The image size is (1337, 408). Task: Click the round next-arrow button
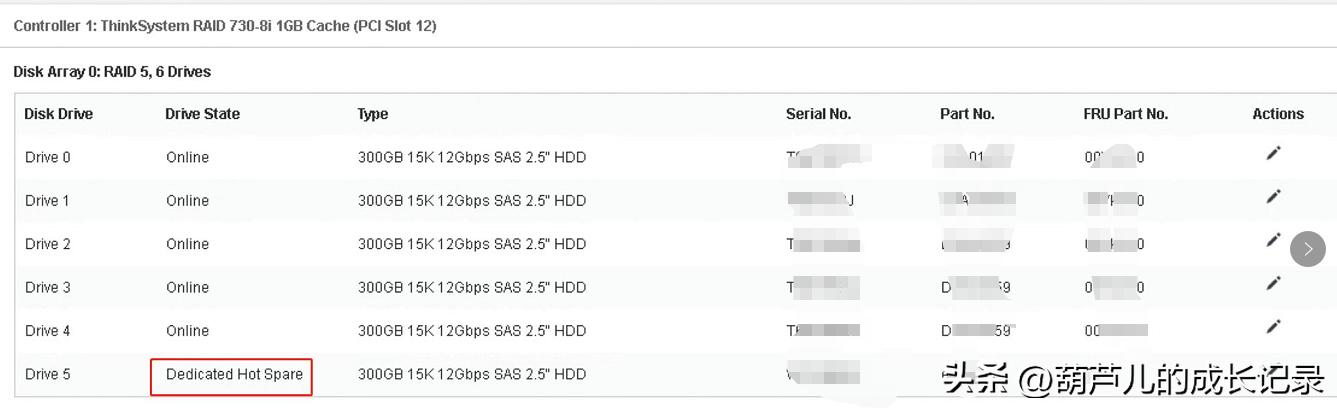(x=1308, y=249)
